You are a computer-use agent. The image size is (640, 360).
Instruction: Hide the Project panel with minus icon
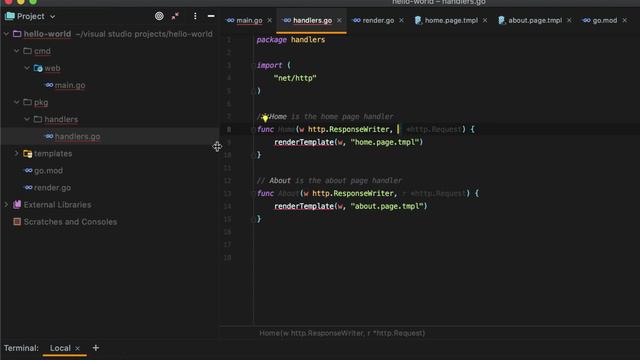[211, 16]
